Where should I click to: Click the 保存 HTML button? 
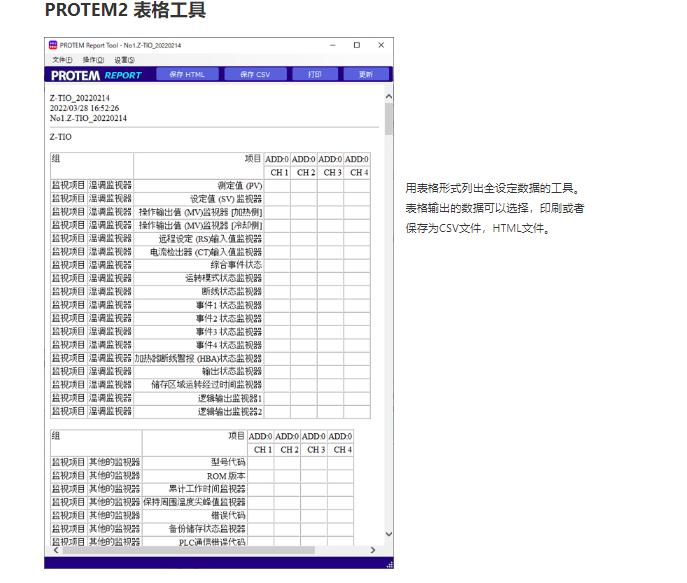coord(187,74)
